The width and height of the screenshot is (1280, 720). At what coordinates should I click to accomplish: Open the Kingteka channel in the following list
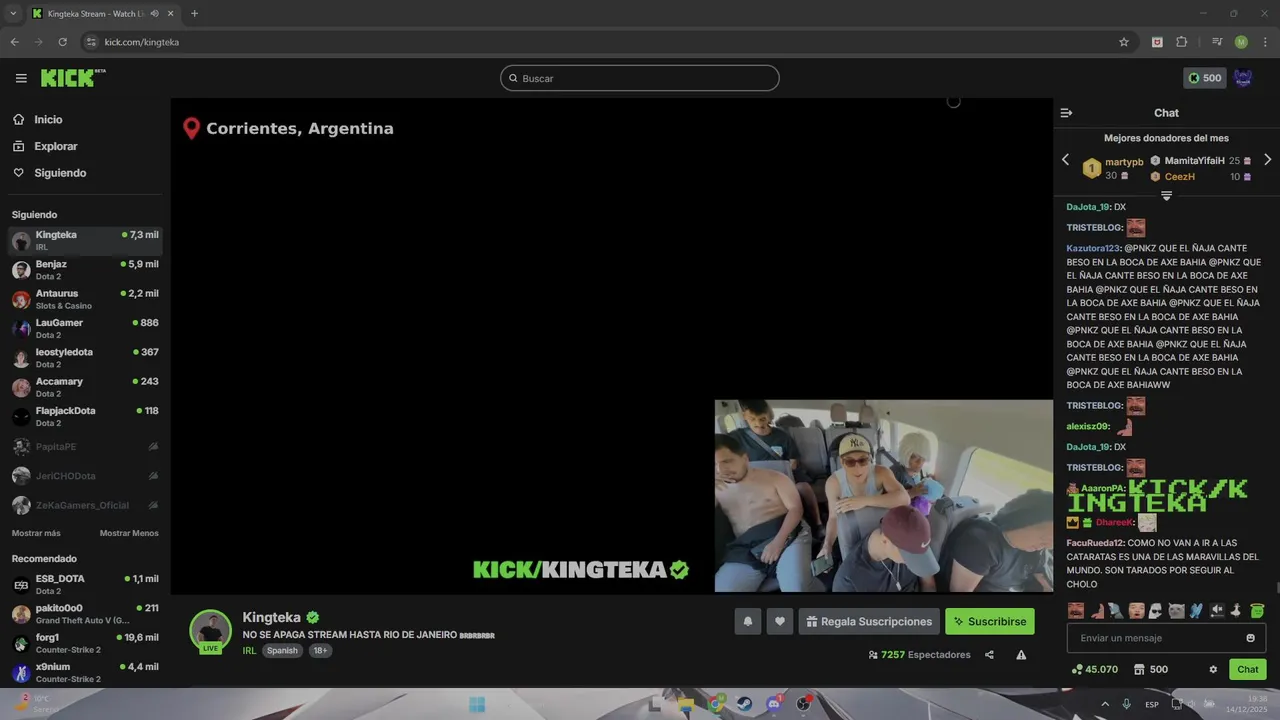click(85, 241)
